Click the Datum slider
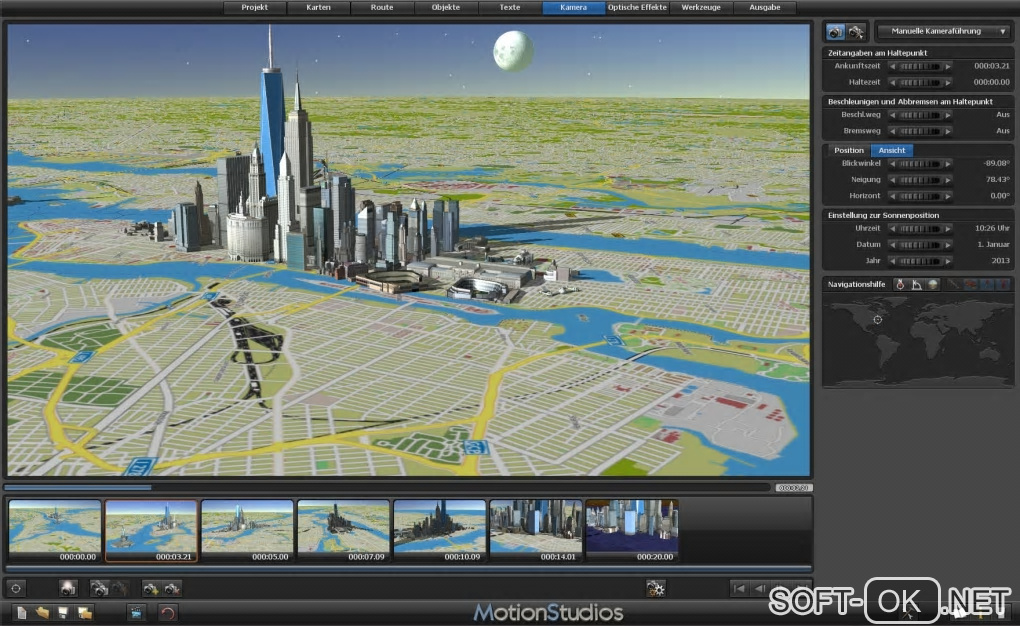1020x626 pixels. point(920,245)
